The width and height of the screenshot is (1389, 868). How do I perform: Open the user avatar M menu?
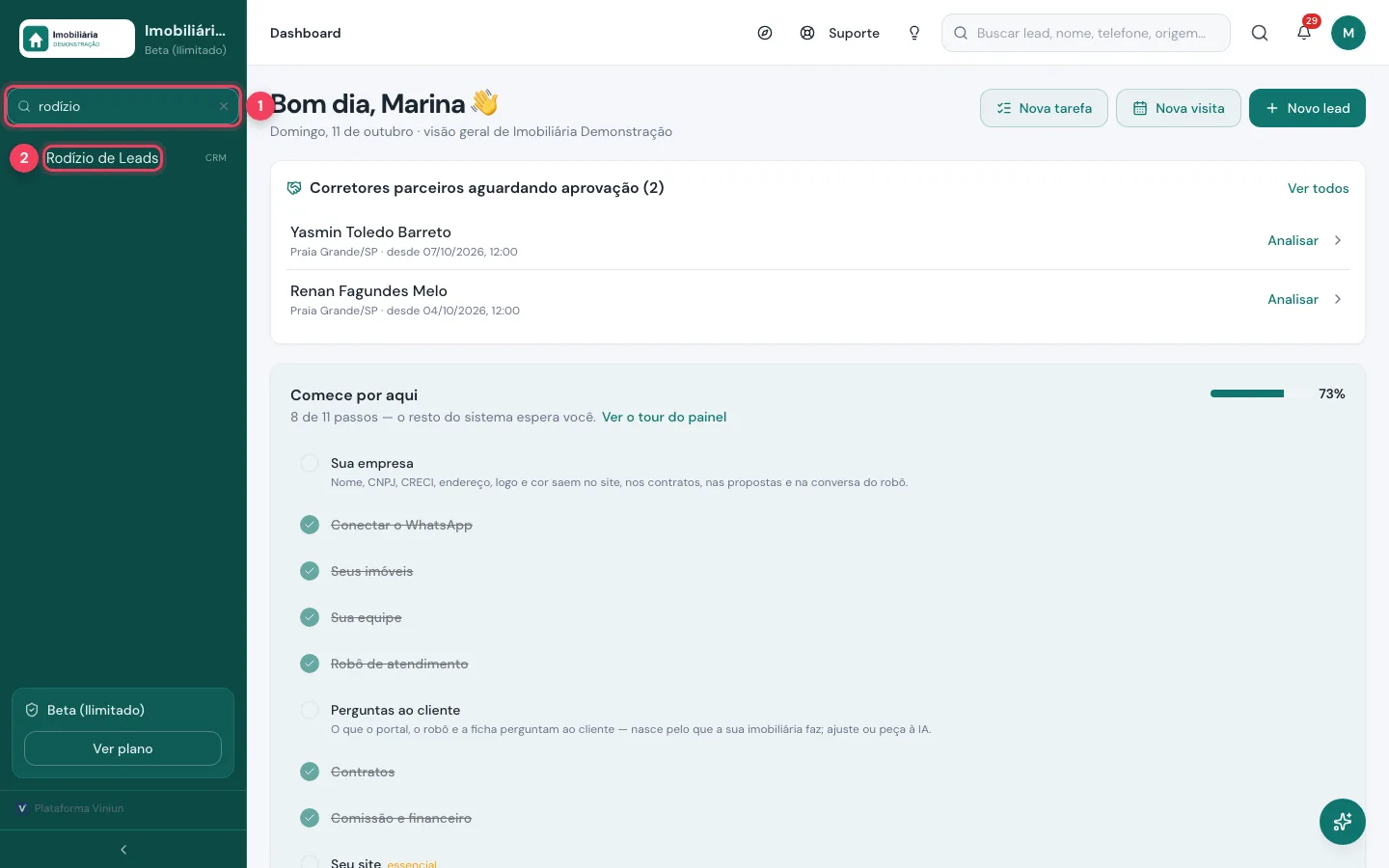pyautogui.click(x=1348, y=33)
